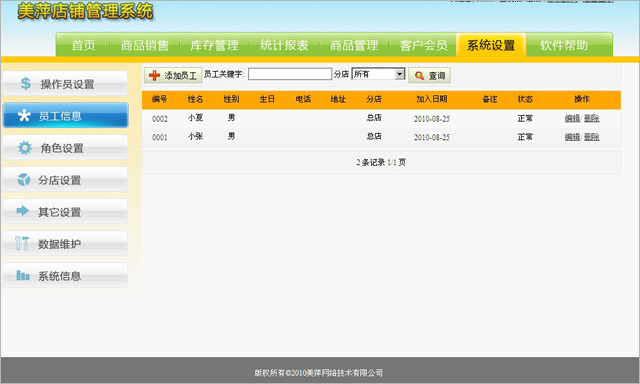640x384 pixels.
Task: Click the 电话 column header
Action: click(x=303, y=99)
